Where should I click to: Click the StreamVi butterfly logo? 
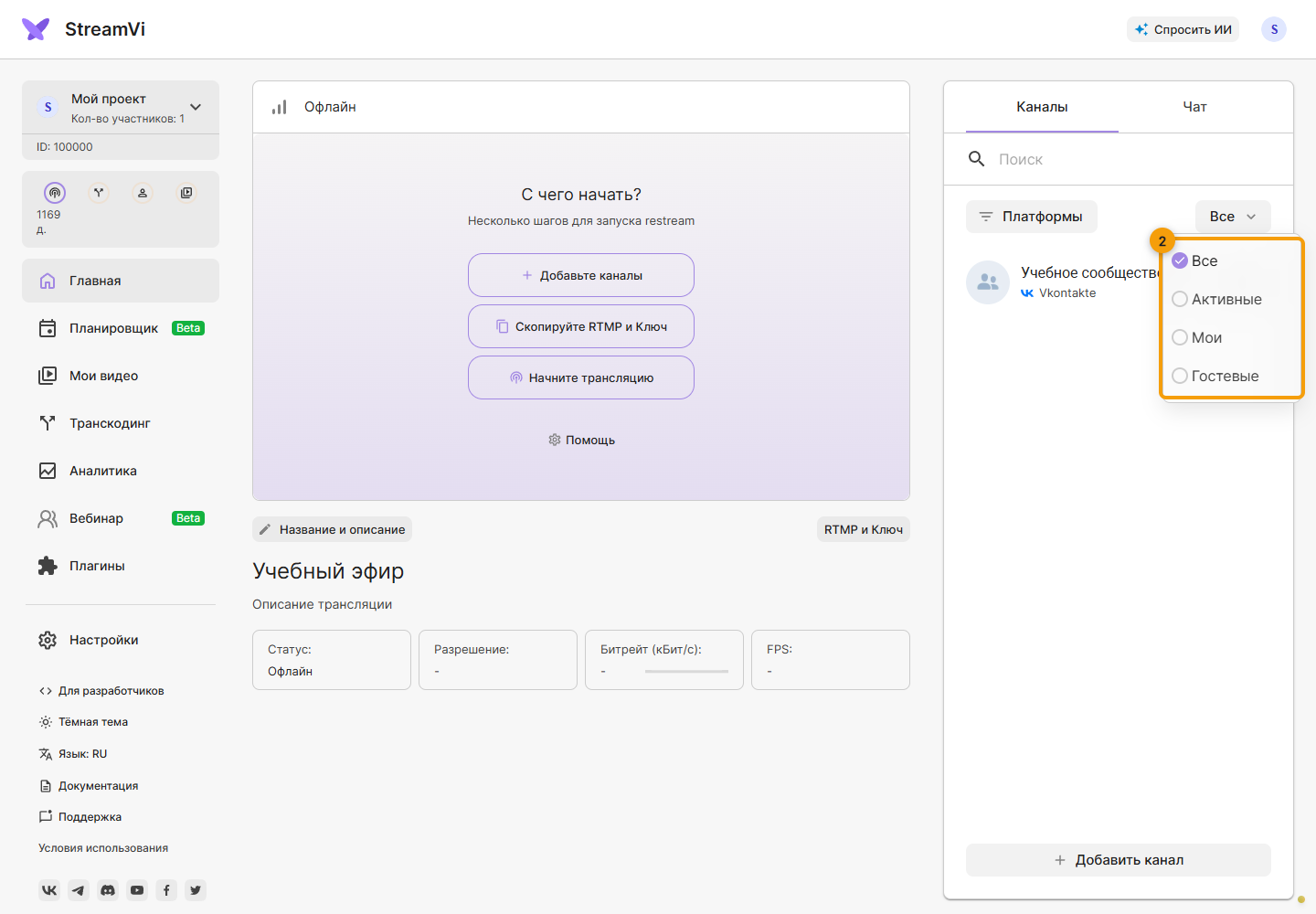click(x=36, y=29)
